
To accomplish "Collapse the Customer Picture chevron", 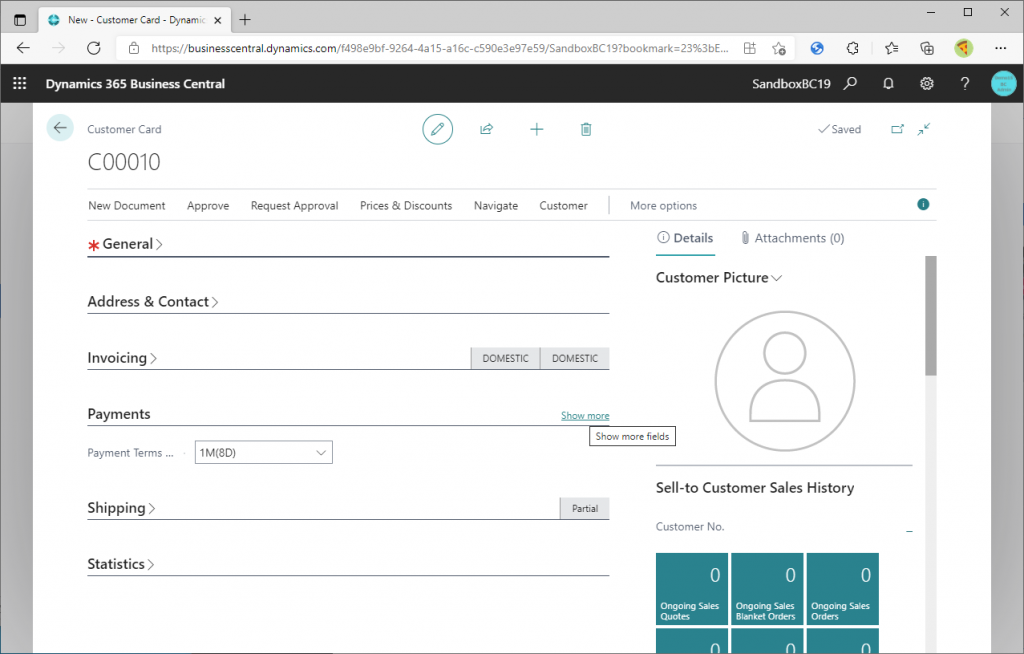I will 776,278.
